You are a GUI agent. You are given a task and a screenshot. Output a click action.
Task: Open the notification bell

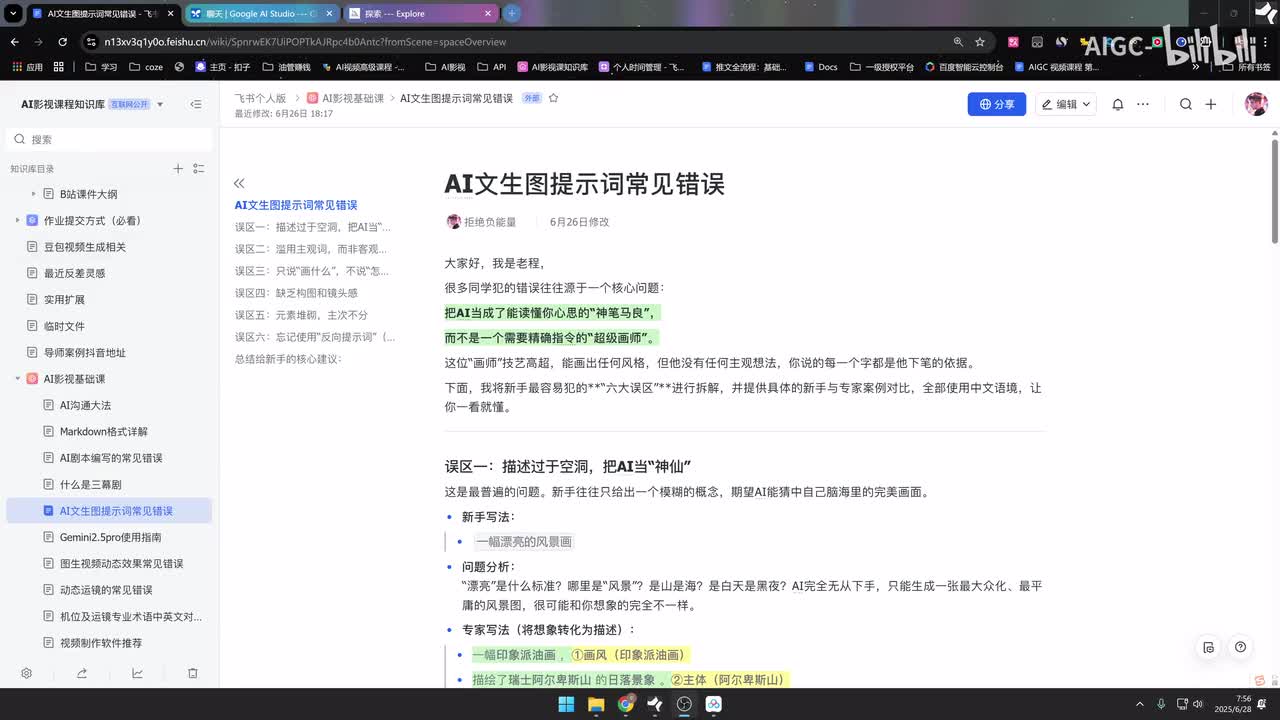pyautogui.click(x=1118, y=104)
